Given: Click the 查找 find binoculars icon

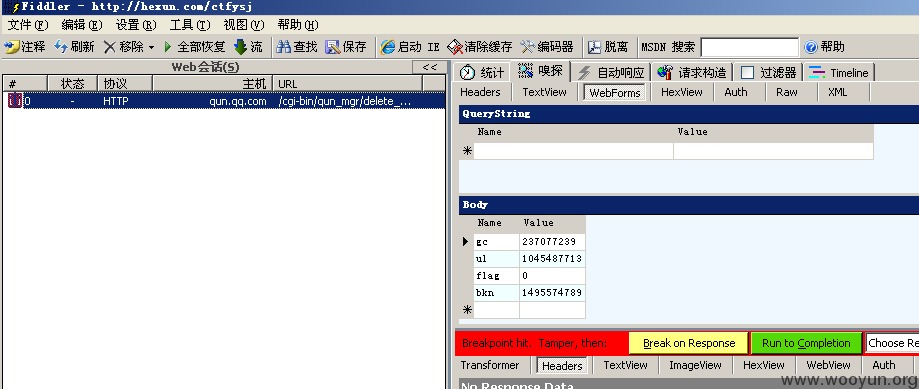Looking at the screenshot, I should point(284,47).
